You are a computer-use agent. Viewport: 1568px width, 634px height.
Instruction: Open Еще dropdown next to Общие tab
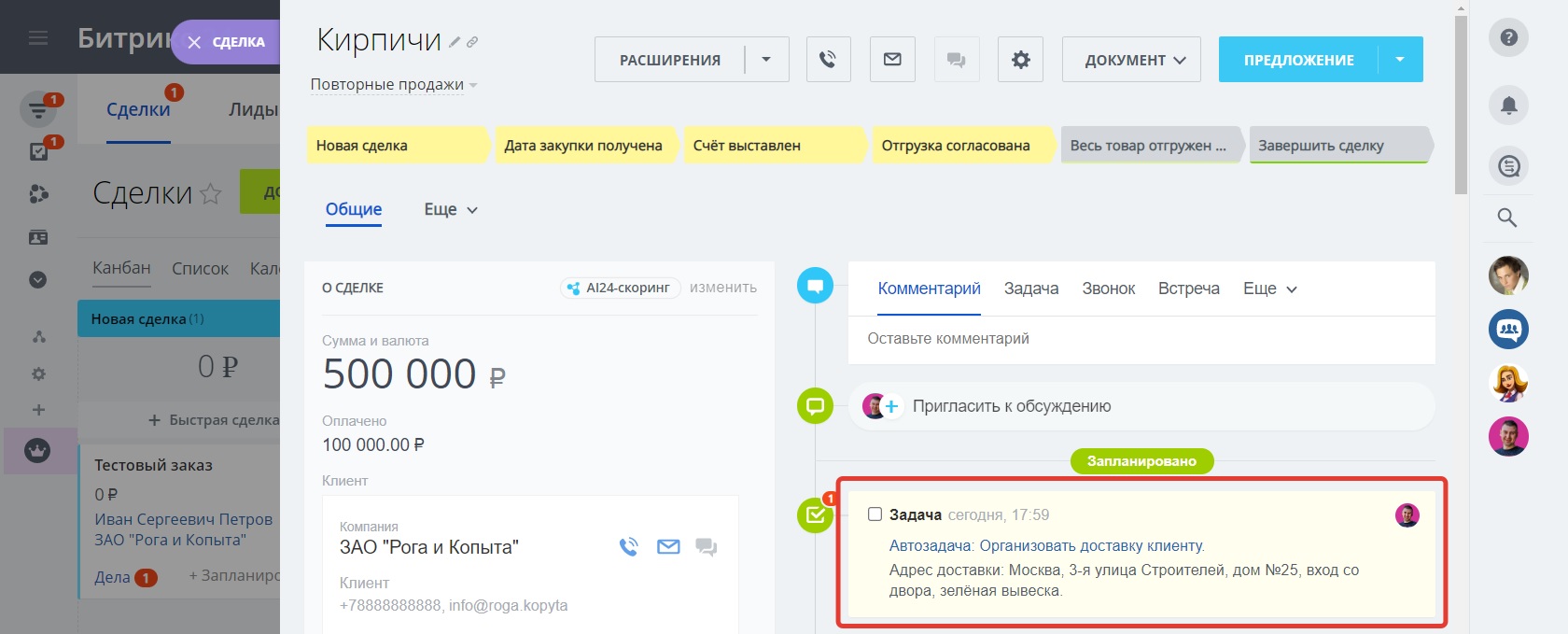point(451,210)
